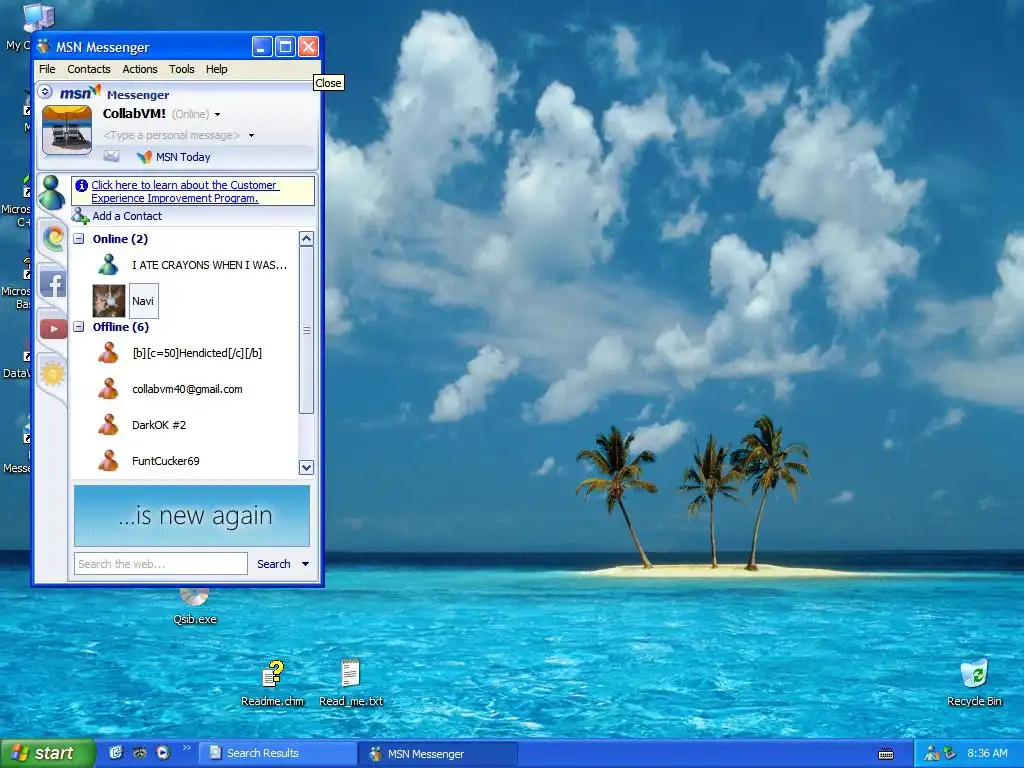Image resolution: width=1024 pixels, height=768 pixels.
Task: Click the info icon beside the Customer Experience notice
Action: click(82, 185)
